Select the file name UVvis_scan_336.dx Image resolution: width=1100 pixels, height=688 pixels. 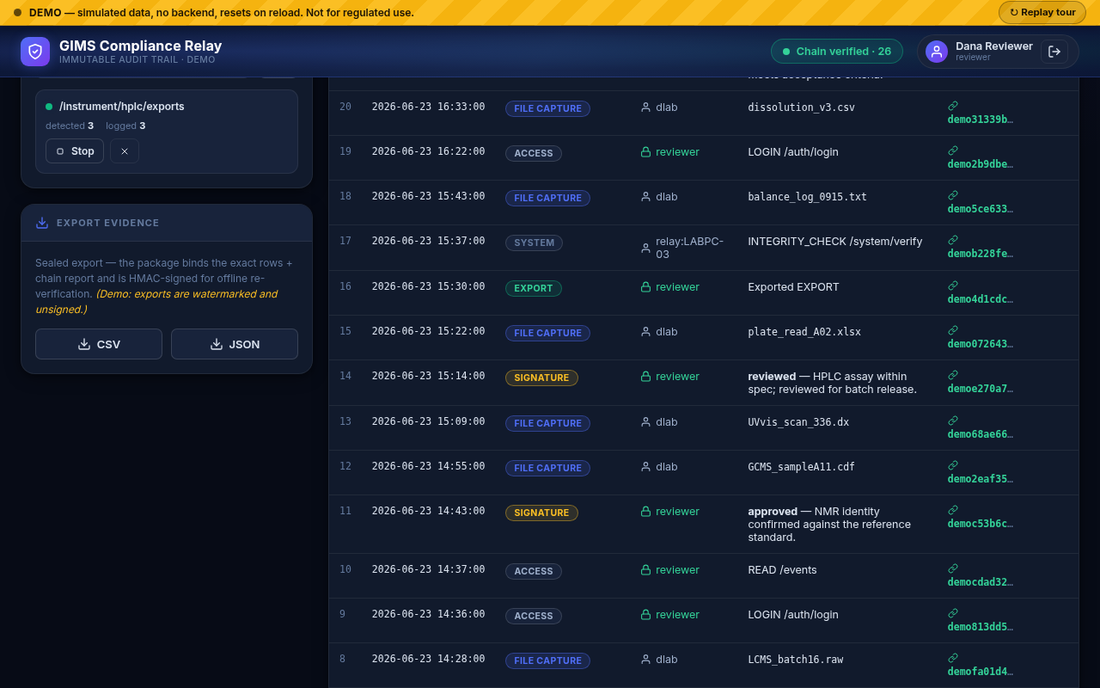coord(798,422)
